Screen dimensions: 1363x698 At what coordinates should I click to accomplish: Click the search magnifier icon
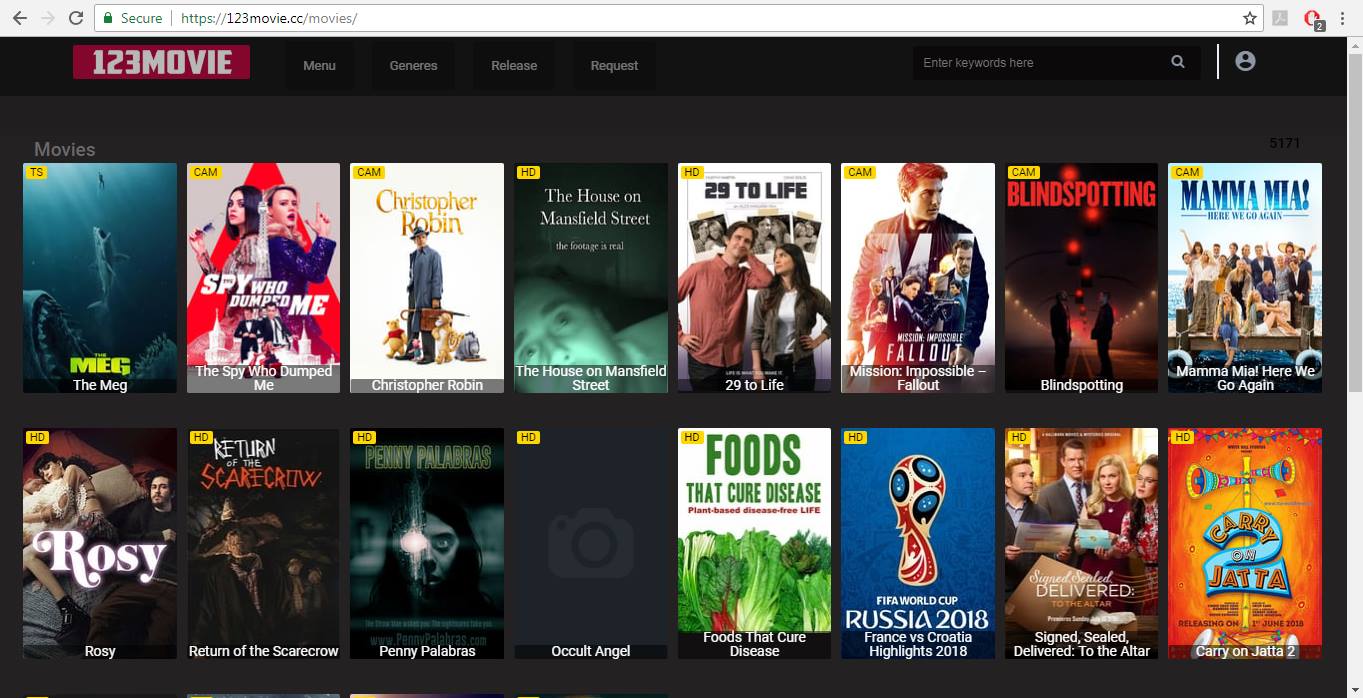click(x=1178, y=62)
